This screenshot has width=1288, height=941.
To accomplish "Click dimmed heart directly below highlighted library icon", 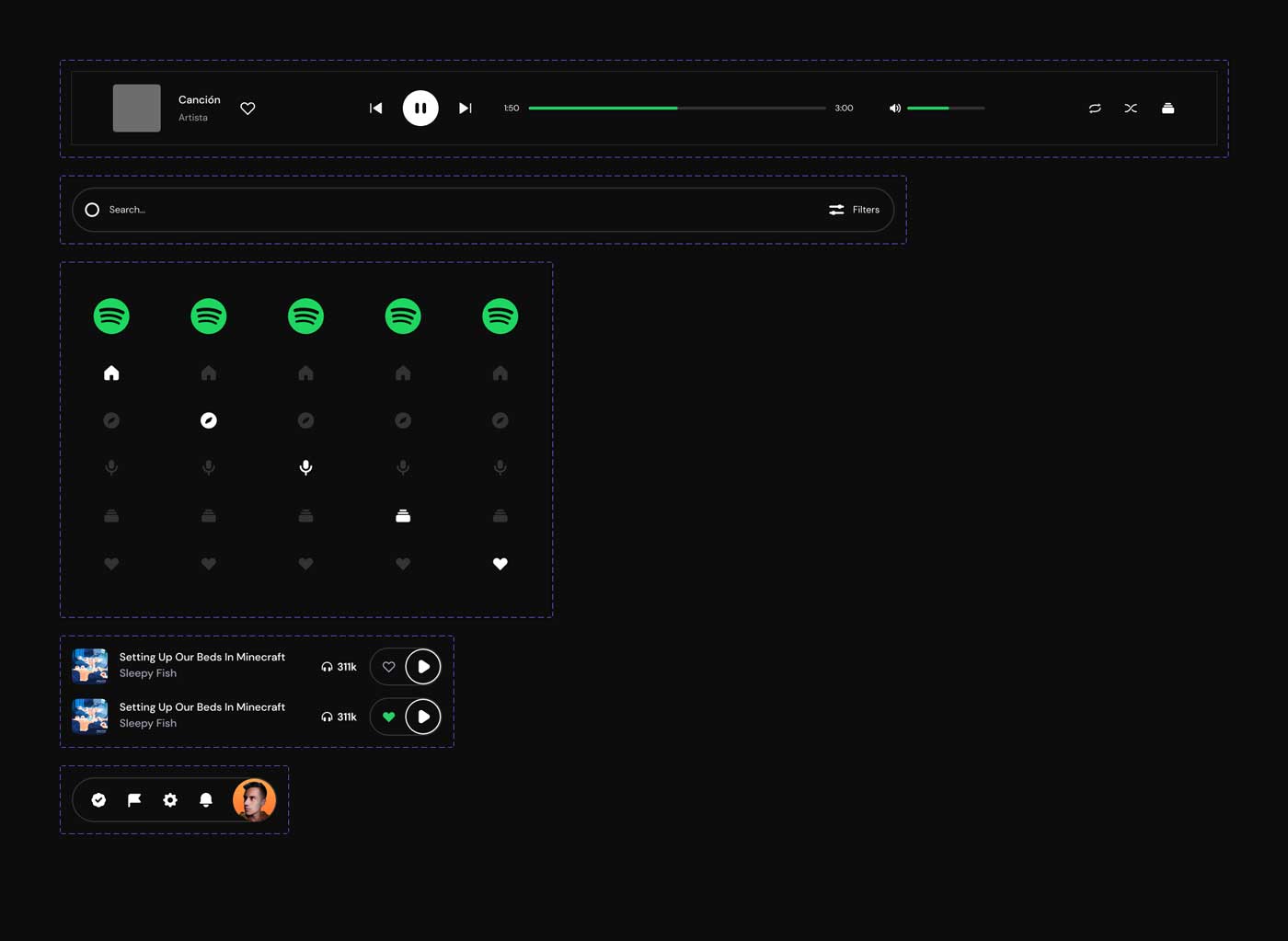I will (403, 564).
